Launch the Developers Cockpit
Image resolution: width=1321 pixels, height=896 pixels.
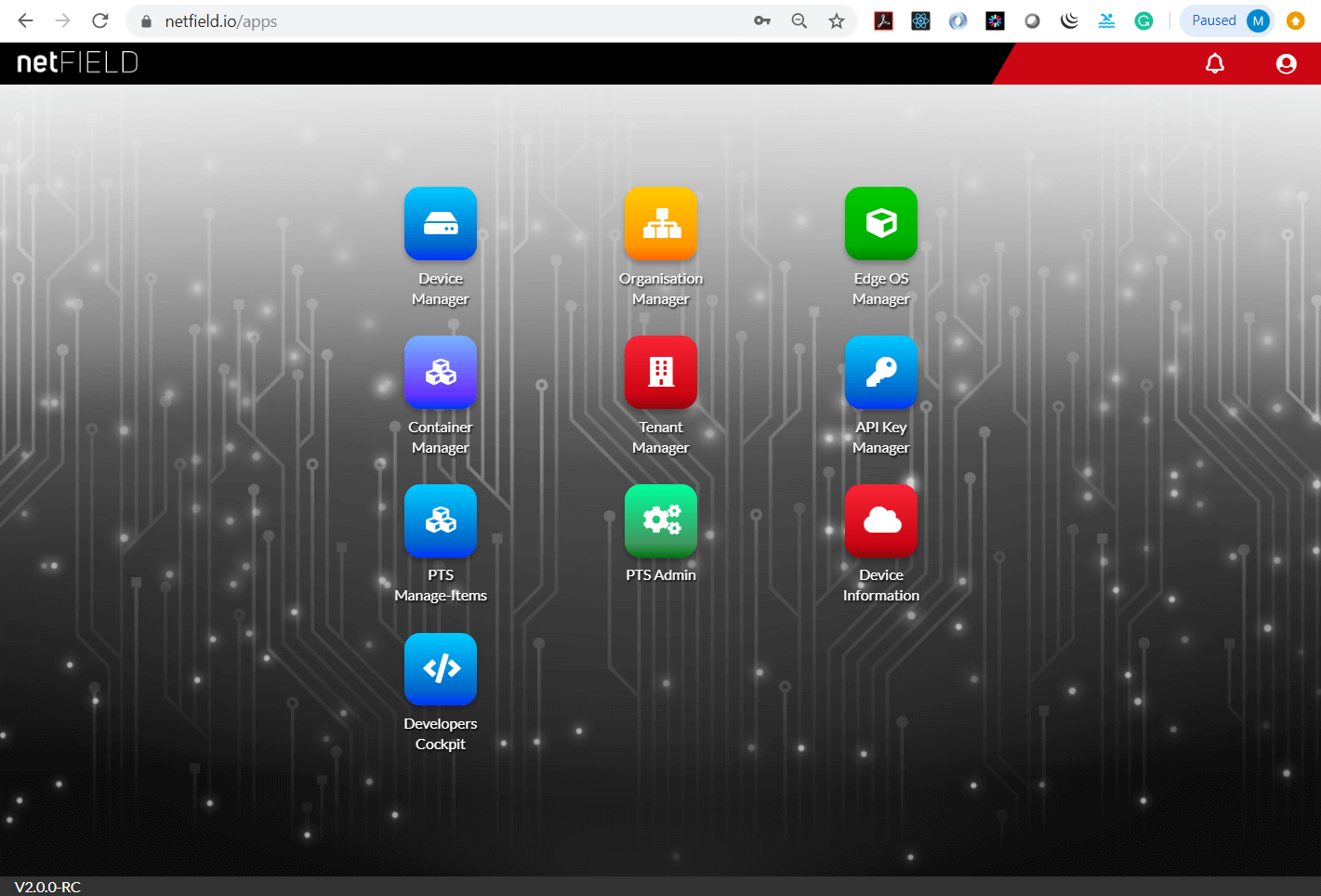(441, 669)
